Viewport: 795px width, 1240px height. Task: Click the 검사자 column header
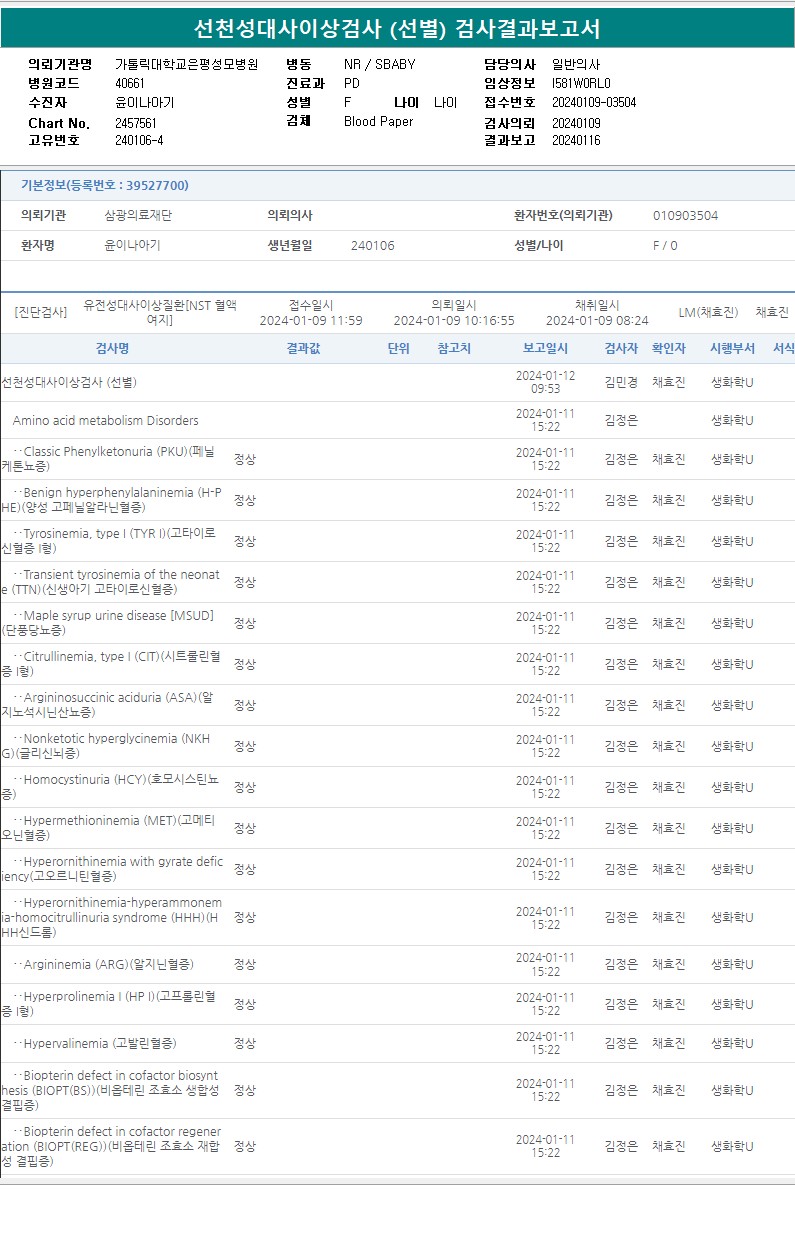coord(621,348)
